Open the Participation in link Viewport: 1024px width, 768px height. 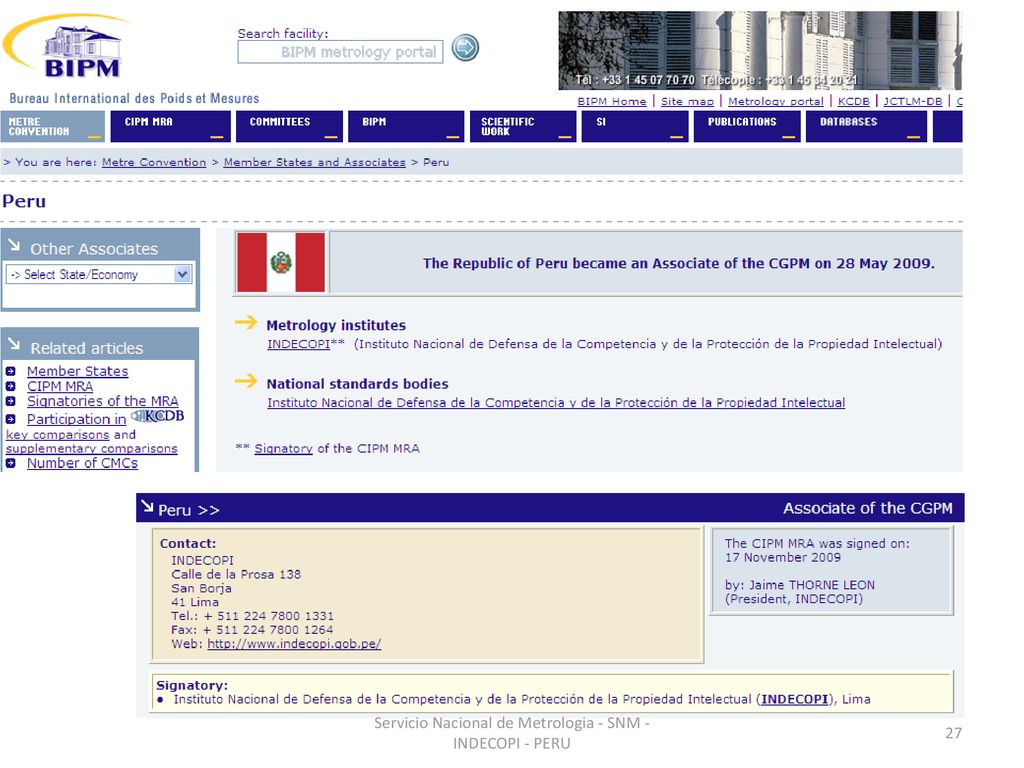tap(76, 419)
